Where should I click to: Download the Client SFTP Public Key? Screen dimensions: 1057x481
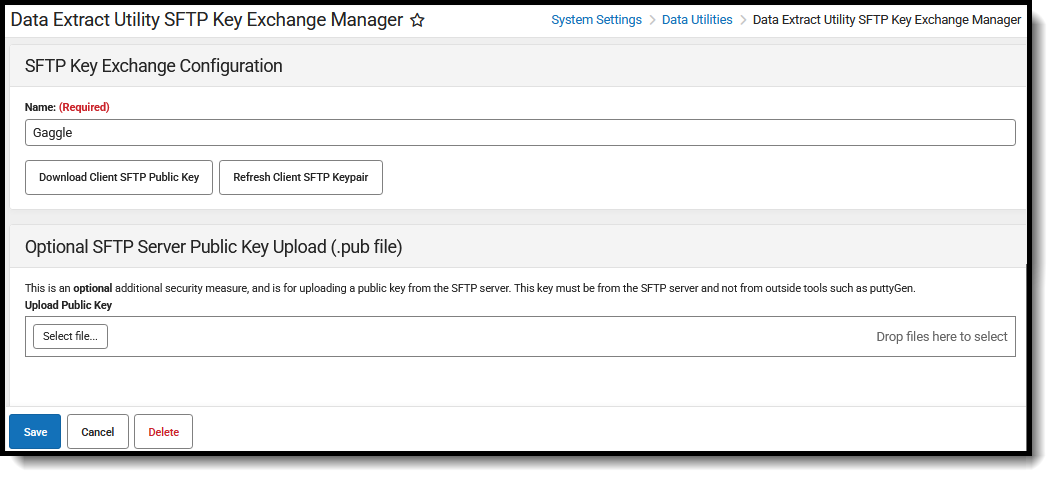click(x=119, y=178)
